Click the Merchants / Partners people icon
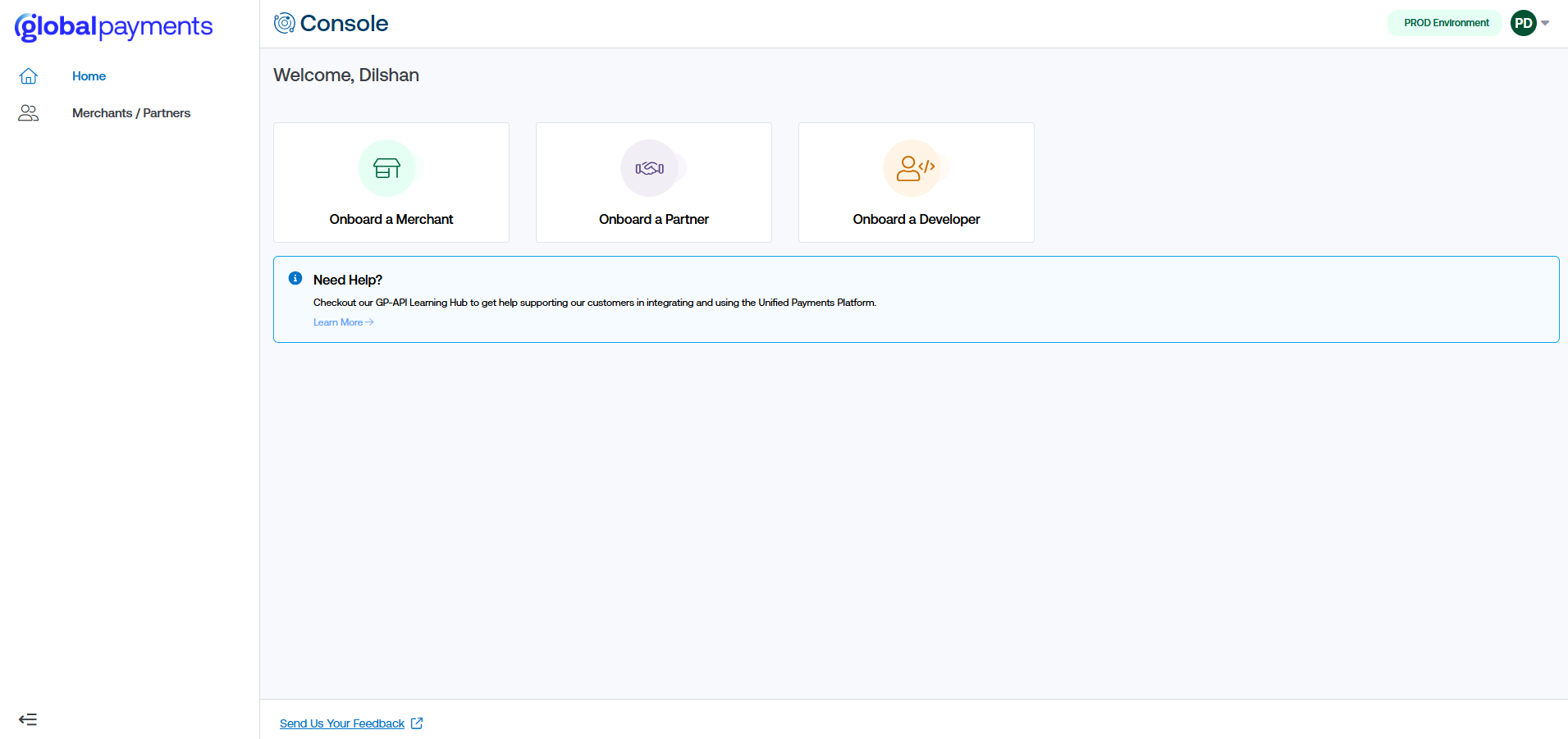The image size is (1568, 739). (29, 113)
